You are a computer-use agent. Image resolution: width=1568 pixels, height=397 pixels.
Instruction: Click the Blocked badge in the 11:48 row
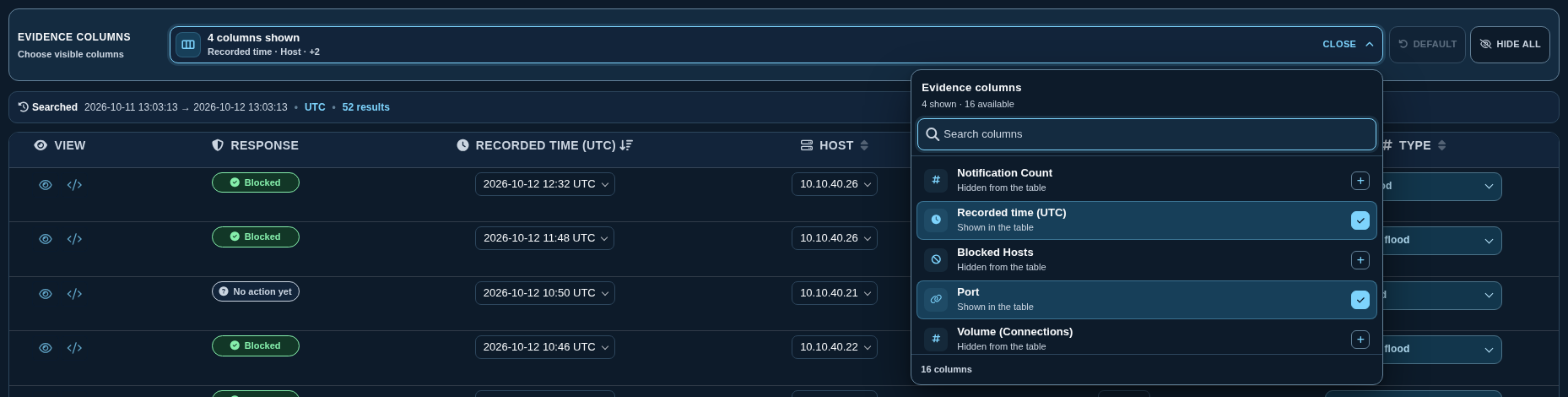[x=256, y=237]
